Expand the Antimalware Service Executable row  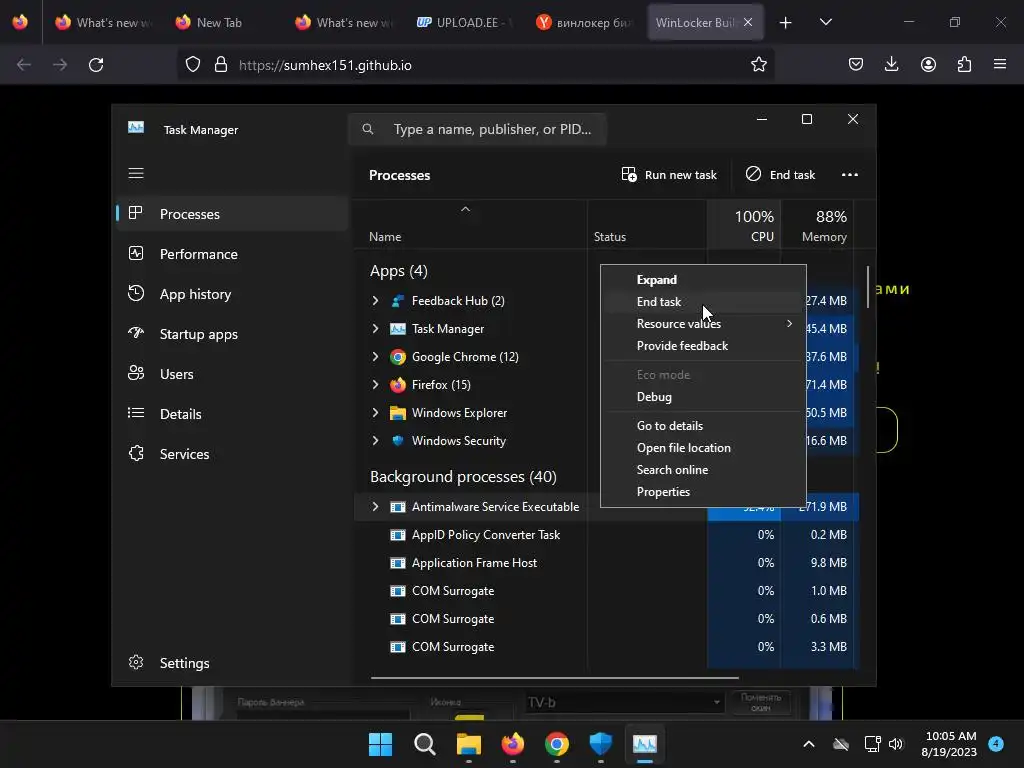click(375, 507)
